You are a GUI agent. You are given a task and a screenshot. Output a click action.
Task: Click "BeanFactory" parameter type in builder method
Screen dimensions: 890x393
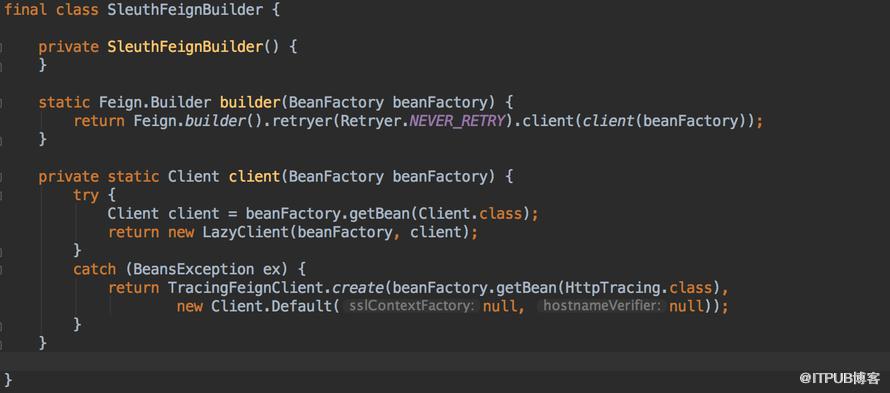click(x=336, y=102)
